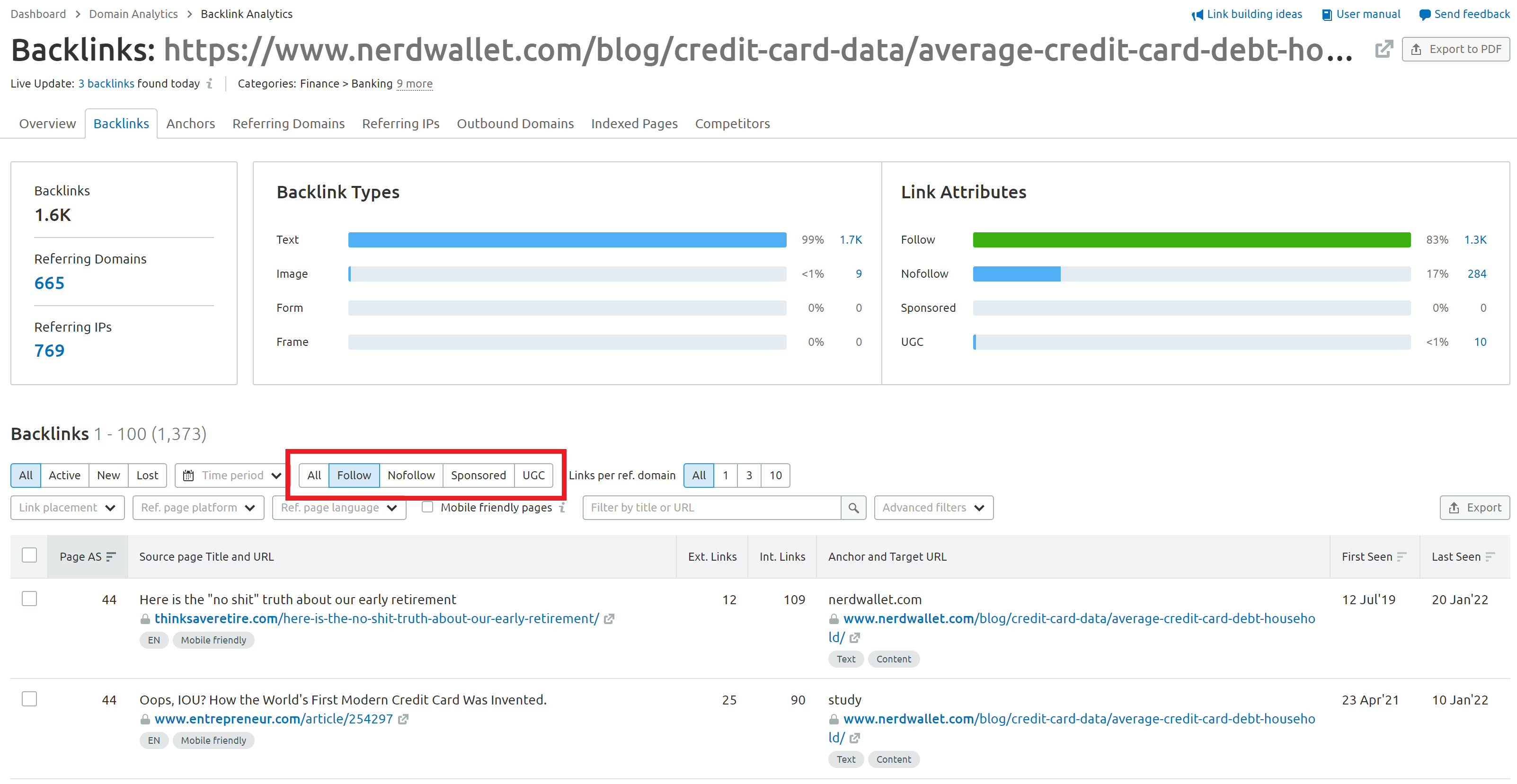
Task: Open the Referring Domains tab
Action: tap(289, 123)
